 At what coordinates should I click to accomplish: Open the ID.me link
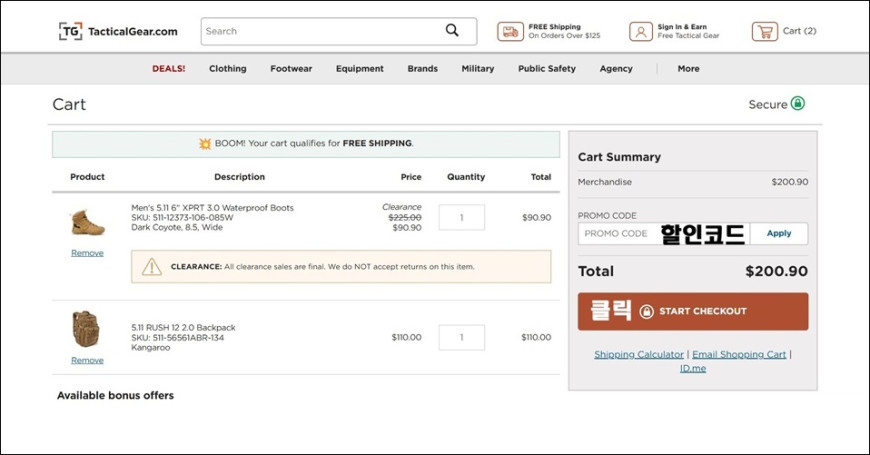click(693, 368)
